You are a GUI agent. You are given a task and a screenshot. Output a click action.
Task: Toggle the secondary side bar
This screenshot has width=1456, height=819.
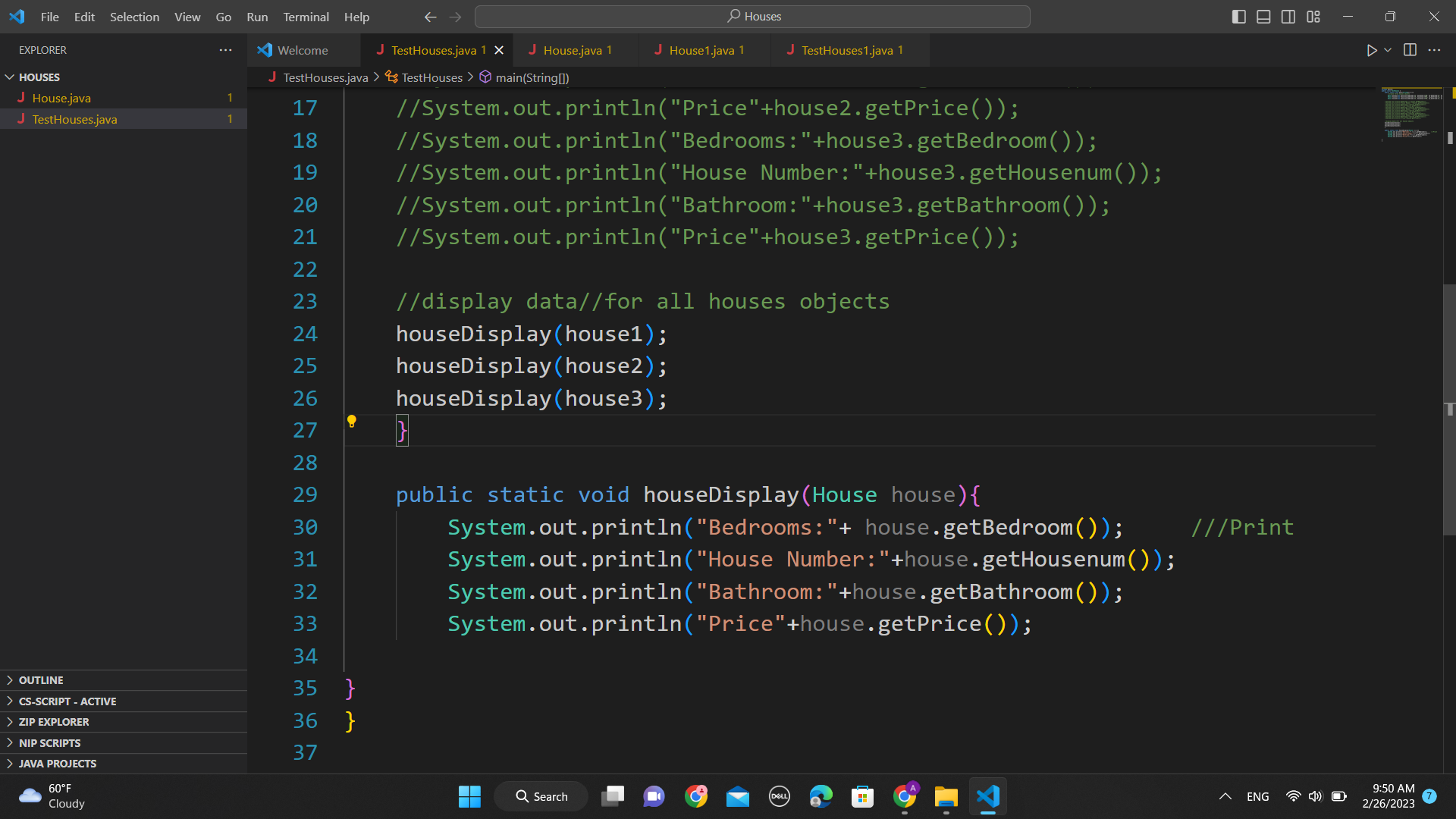pyautogui.click(x=1288, y=17)
